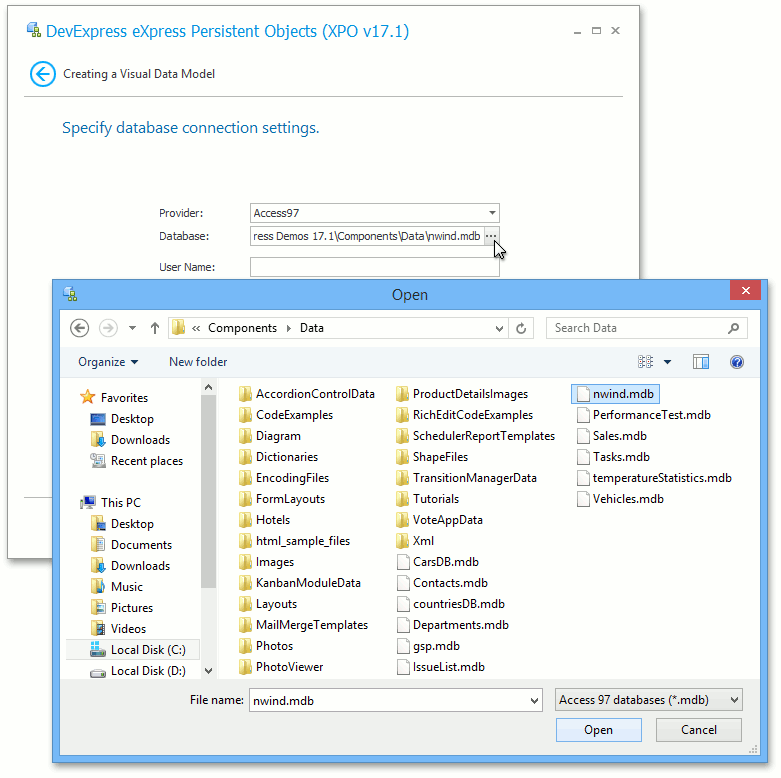
Task: Select the IssueList.mdb file
Action: [441, 667]
